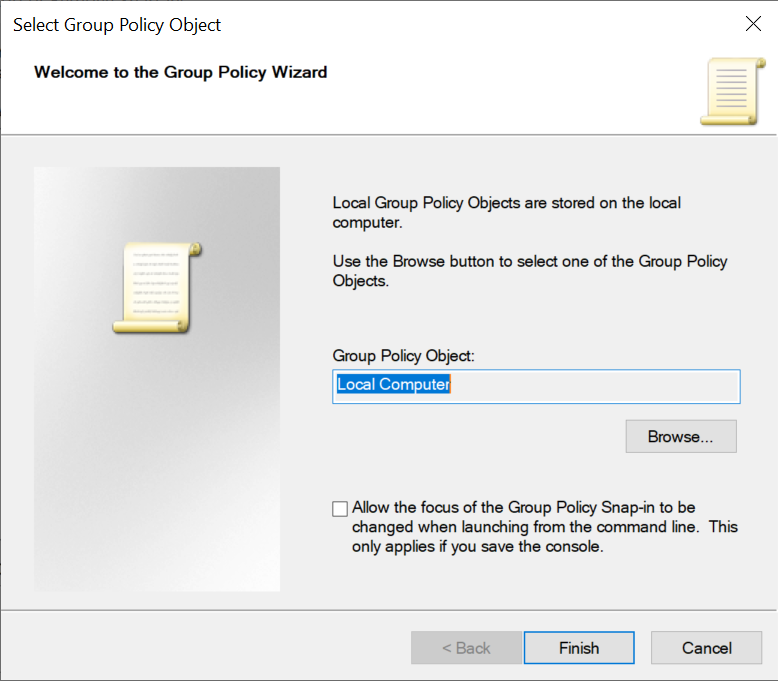Click the Group Policy Object input field

point(536,386)
